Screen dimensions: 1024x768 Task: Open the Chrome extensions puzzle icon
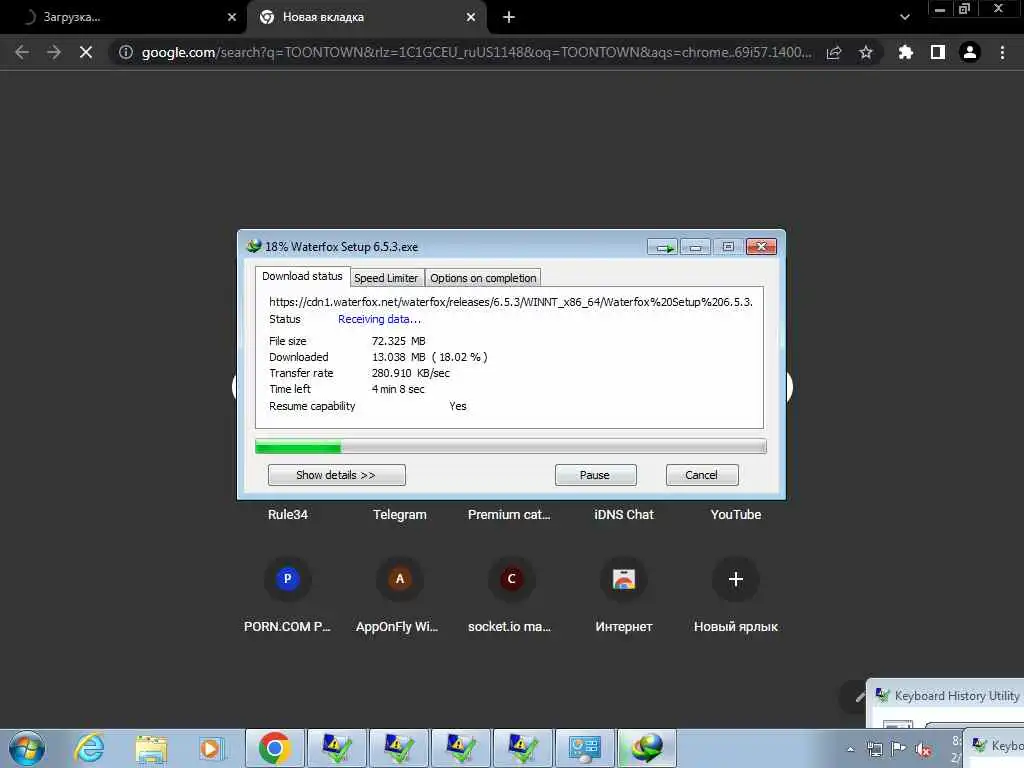pos(905,52)
